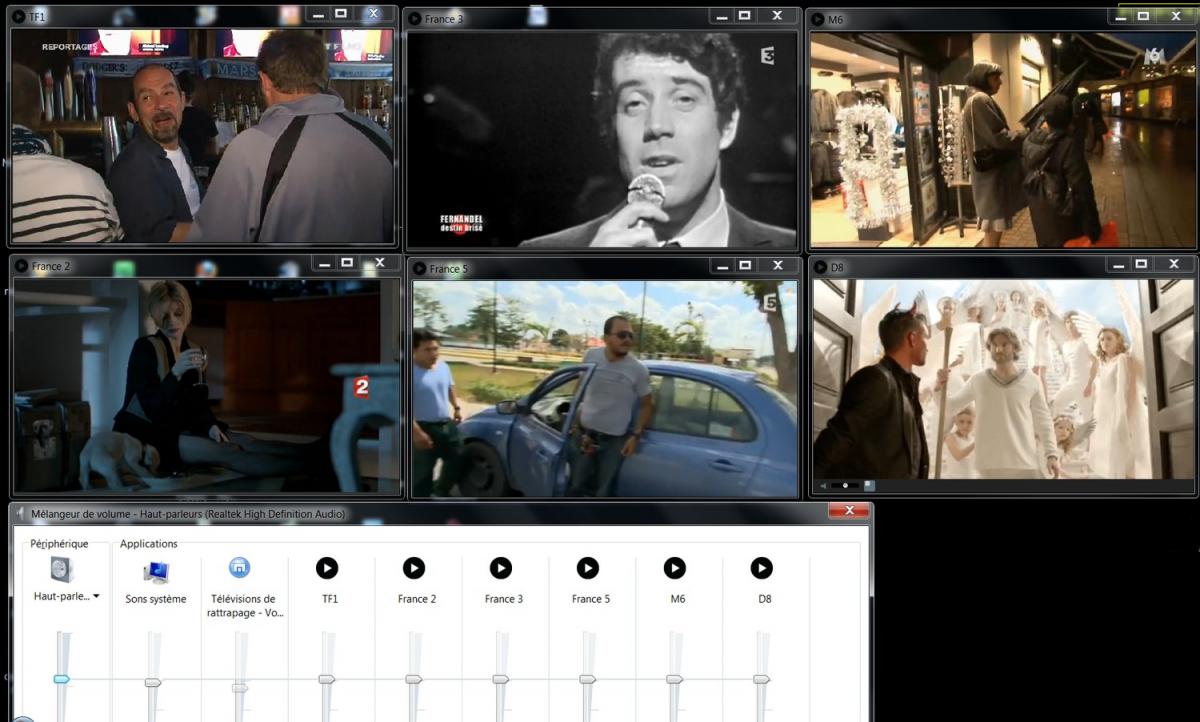Image resolution: width=1200 pixels, height=722 pixels.
Task: Click the Sons système icon in the volume mixer
Action: click(x=155, y=571)
